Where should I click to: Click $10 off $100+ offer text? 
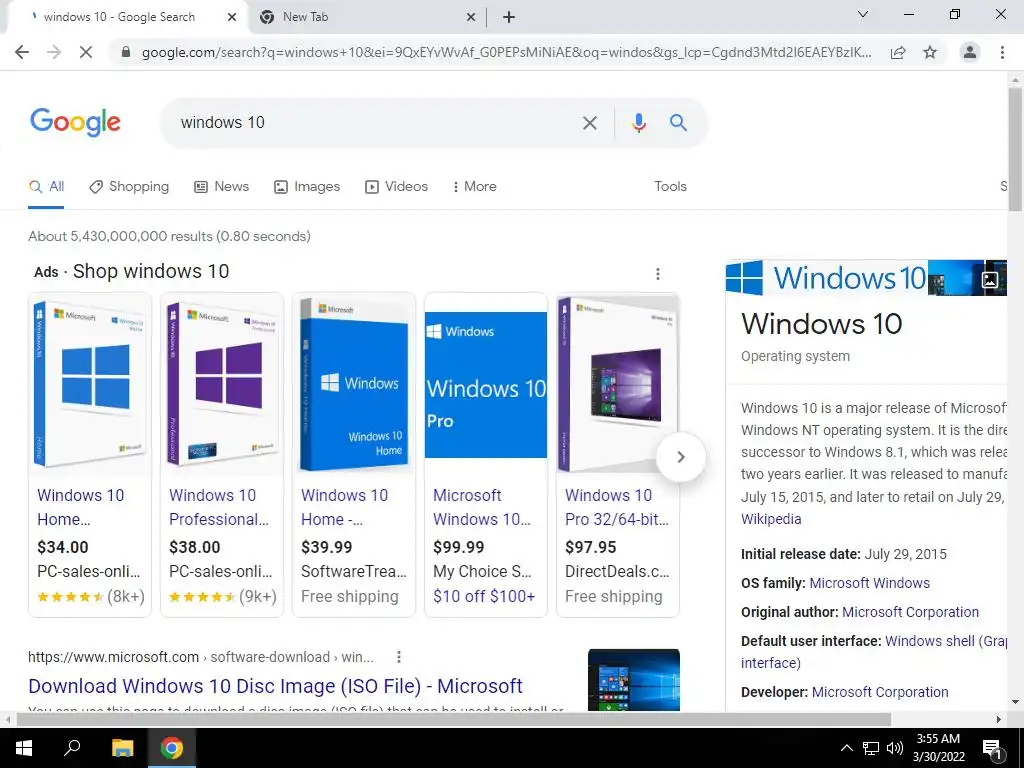pyautogui.click(x=484, y=596)
